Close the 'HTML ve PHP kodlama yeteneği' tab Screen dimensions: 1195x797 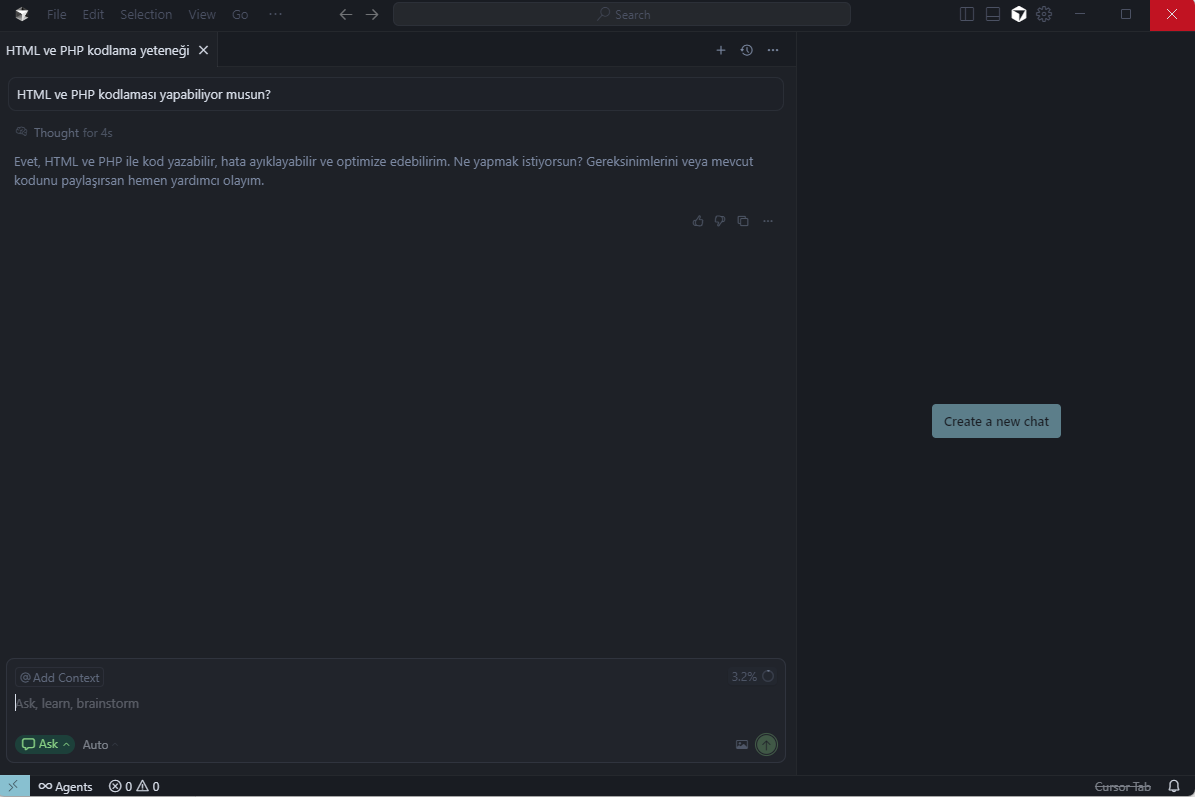click(204, 50)
